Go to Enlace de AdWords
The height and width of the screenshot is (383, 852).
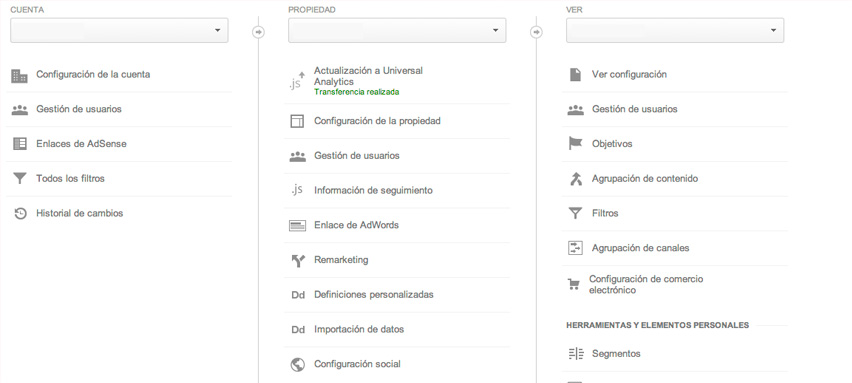(x=356, y=225)
